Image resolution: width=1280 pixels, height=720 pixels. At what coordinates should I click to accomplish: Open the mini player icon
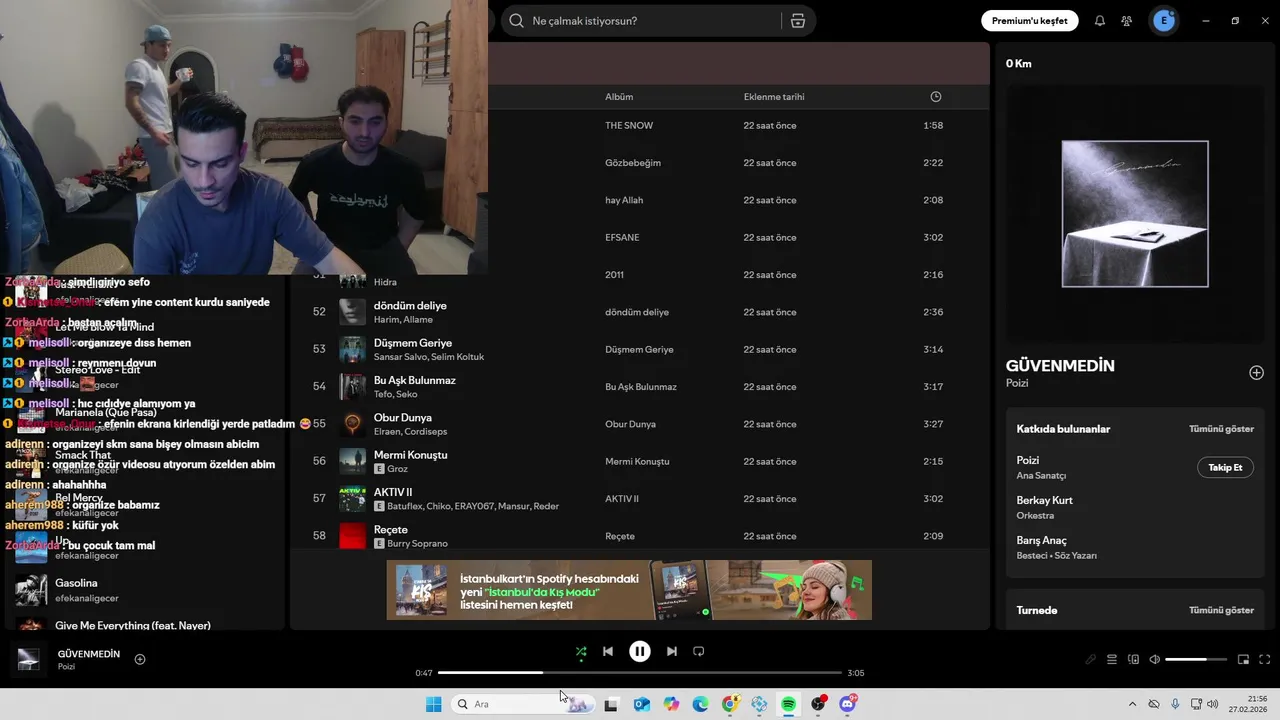point(1243,659)
